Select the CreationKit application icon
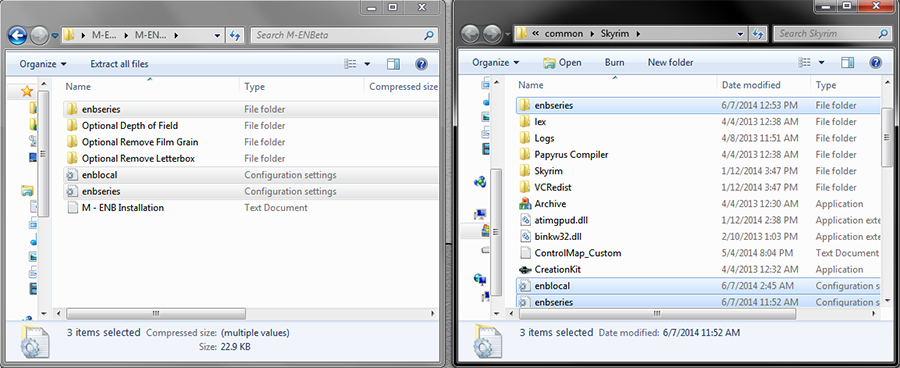 pos(525,269)
